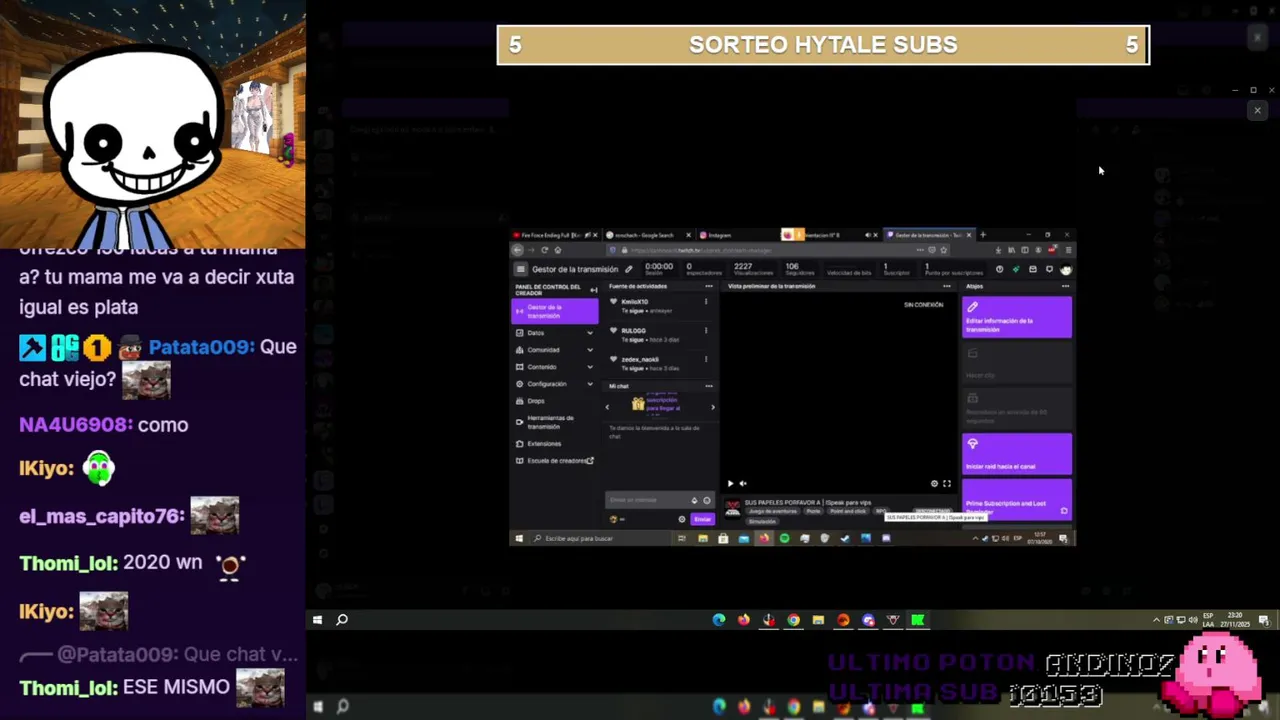Toggle mute on the stream preview
1280x720 pixels.
click(743, 484)
